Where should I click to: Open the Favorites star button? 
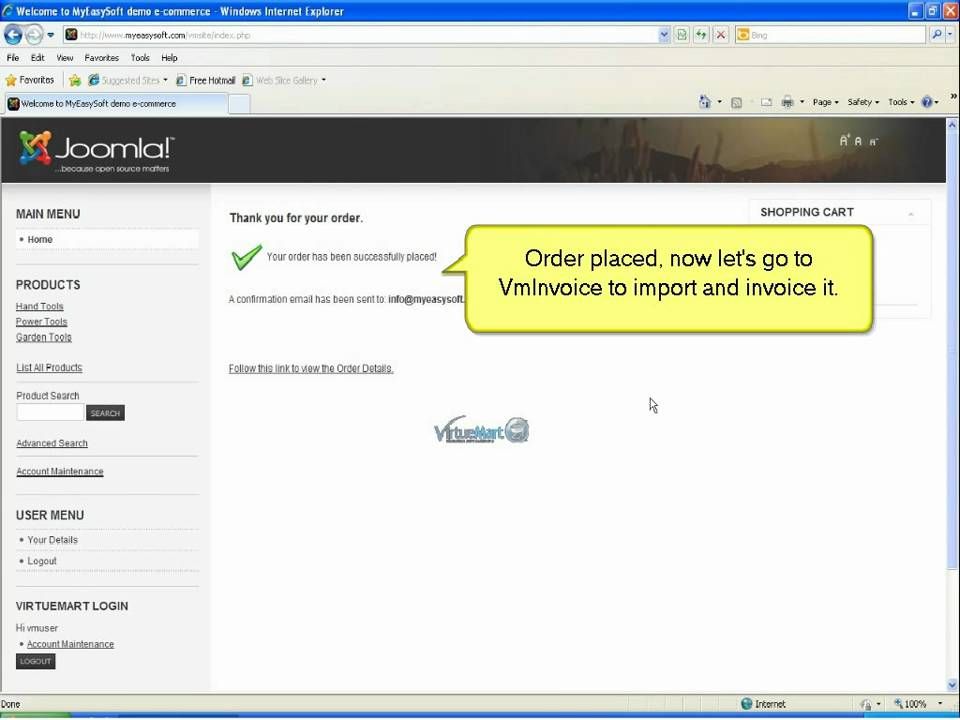(x=29, y=80)
